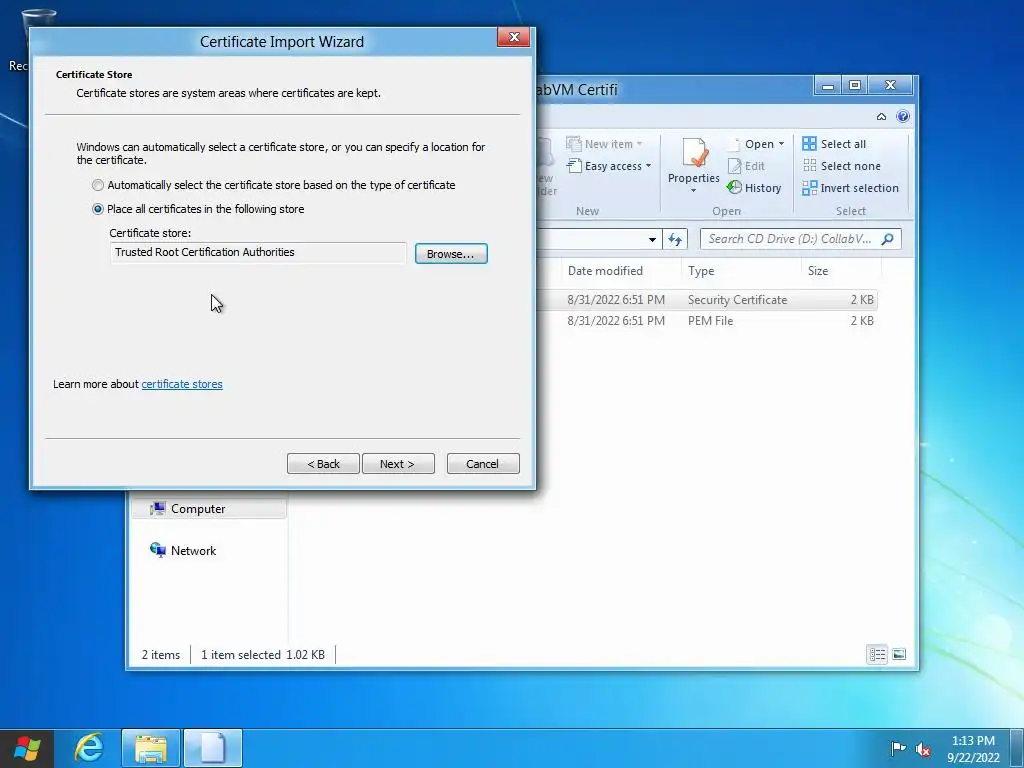This screenshot has width=1024, height=768.
Task: Launch Internet Explorer from the taskbar
Action: (x=89, y=748)
